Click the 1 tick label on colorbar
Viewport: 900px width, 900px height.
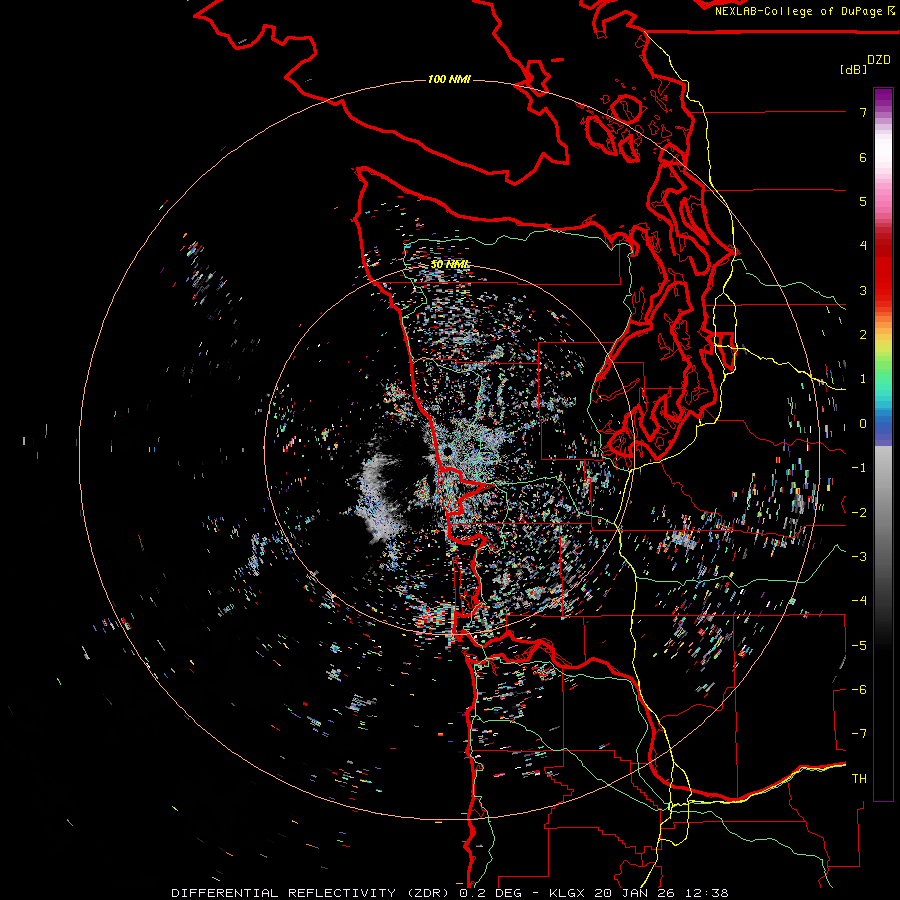click(x=863, y=379)
